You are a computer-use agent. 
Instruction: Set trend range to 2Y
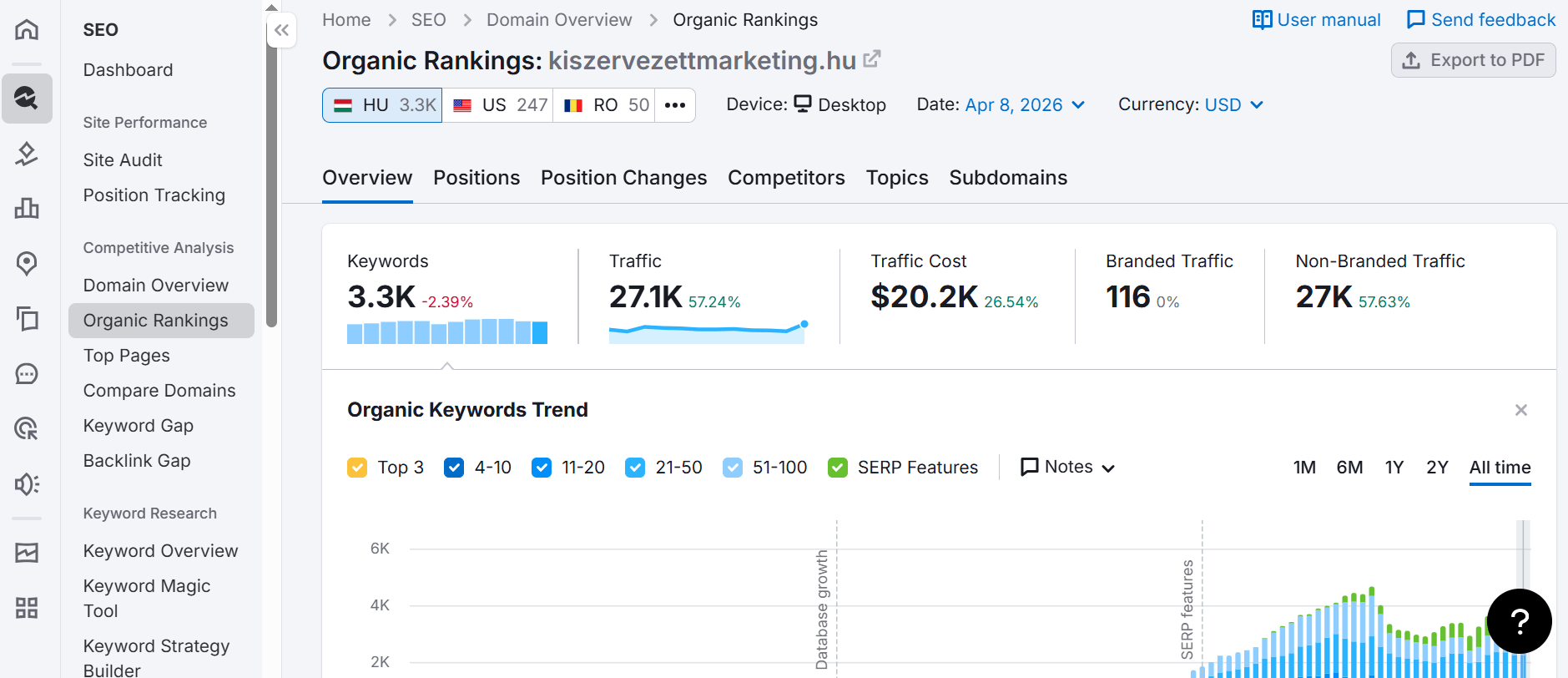[1437, 468]
